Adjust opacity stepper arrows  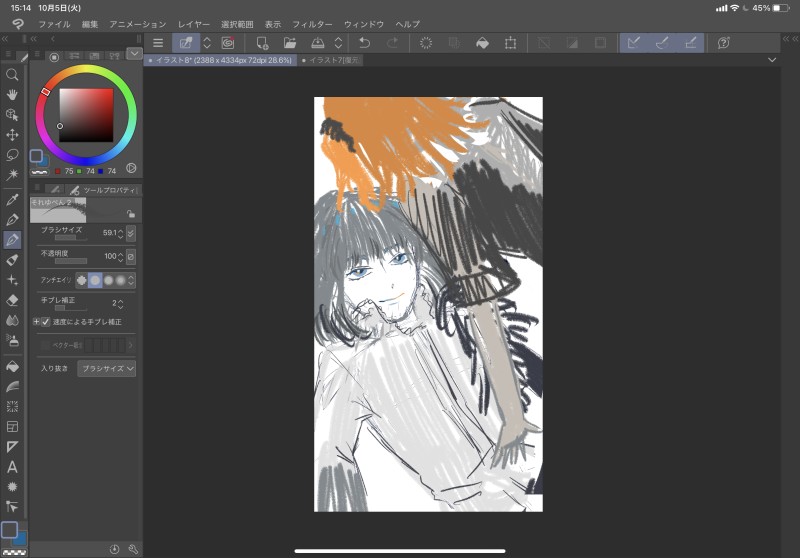click(120, 257)
